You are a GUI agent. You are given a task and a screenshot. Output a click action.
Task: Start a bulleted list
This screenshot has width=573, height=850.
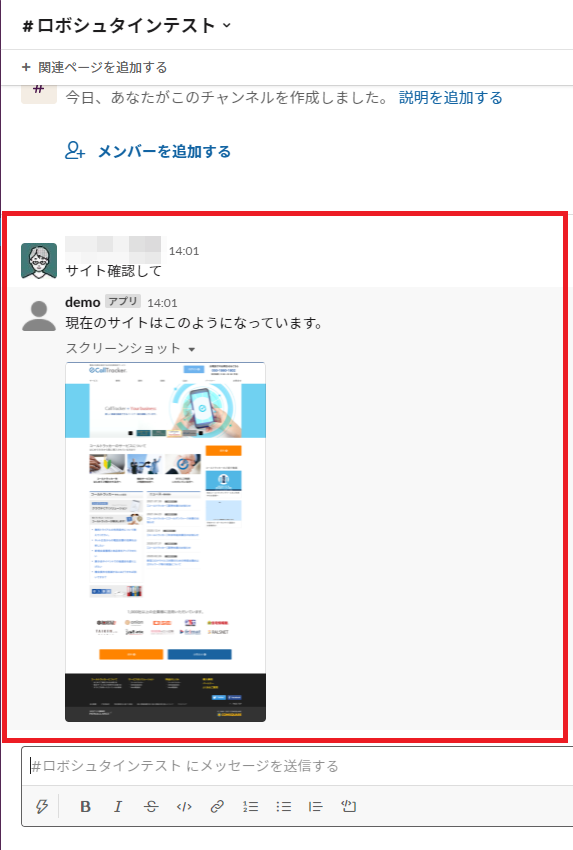[x=283, y=806]
